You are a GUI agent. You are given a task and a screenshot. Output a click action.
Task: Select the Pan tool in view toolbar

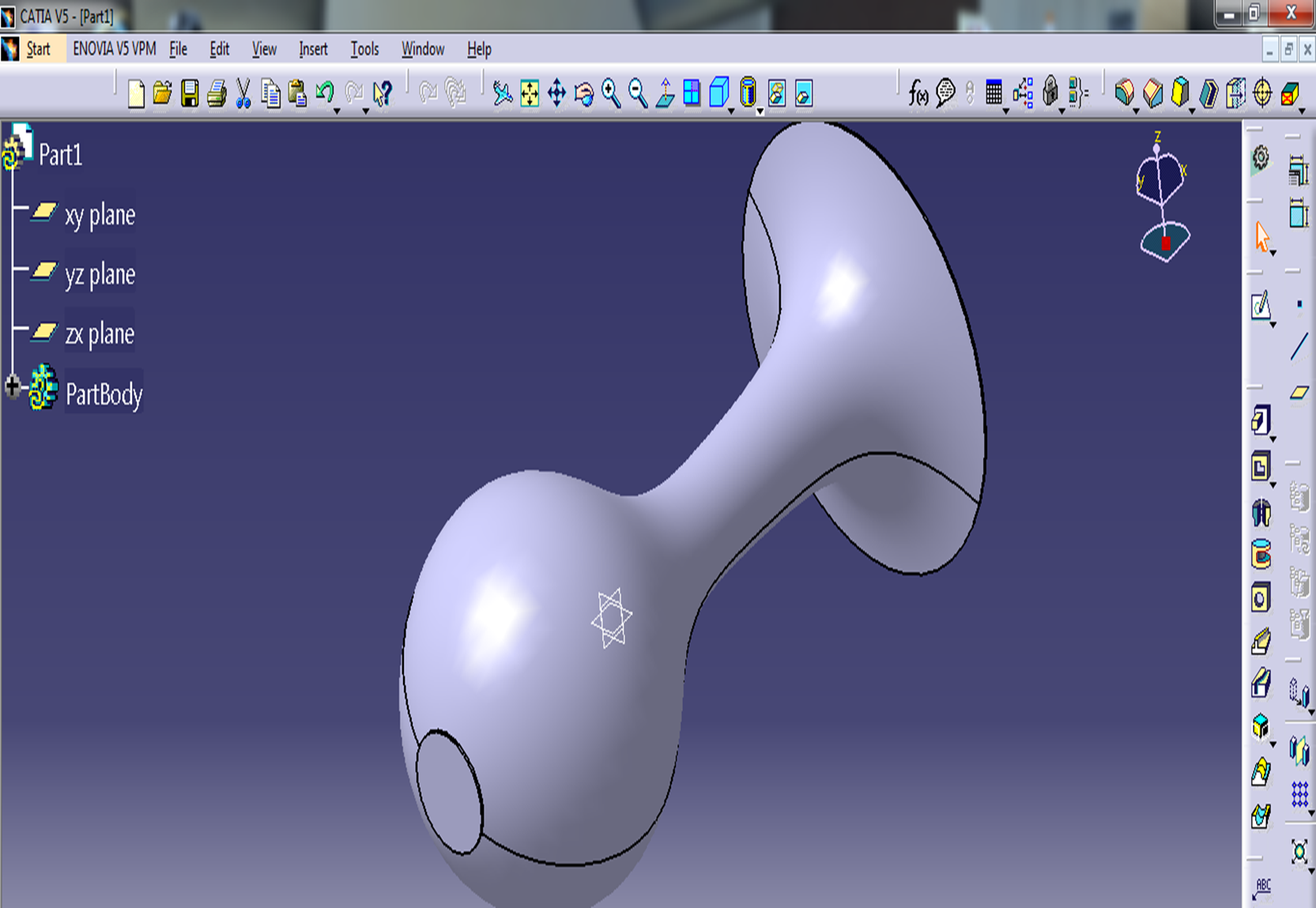[x=556, y=93]
